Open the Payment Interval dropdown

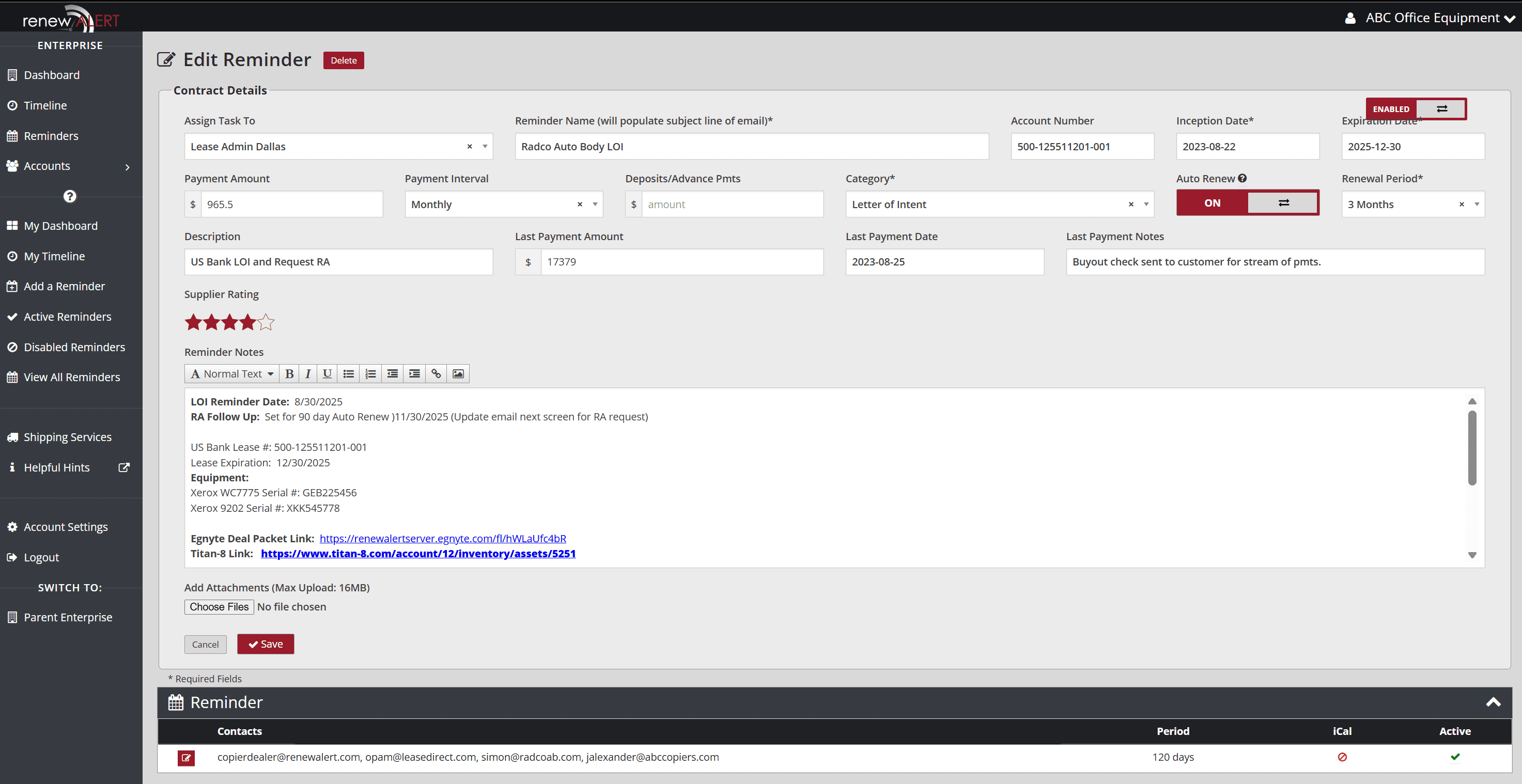[595, 204]
